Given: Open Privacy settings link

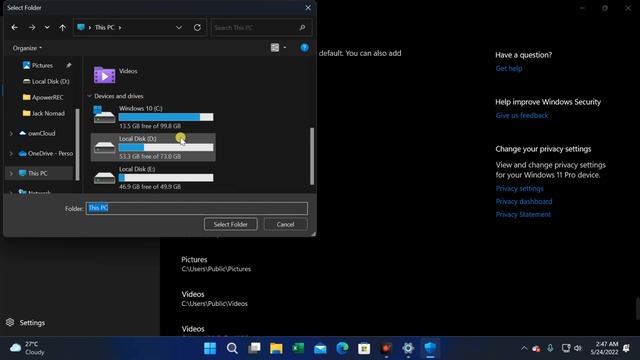Looking at the screenshot, I should [x=519, y=188].
